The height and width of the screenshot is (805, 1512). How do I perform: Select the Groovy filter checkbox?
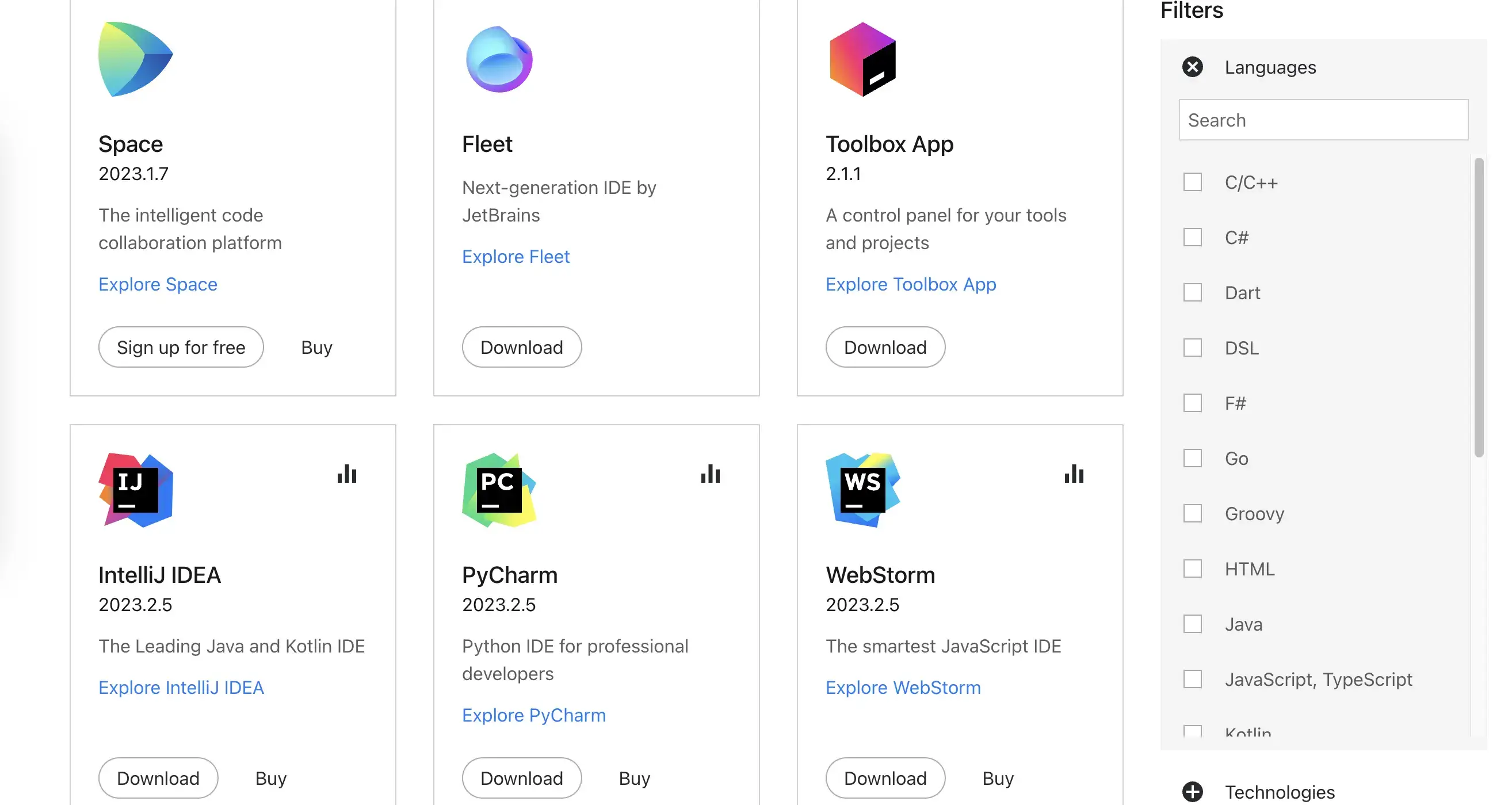[x=1192, y=513]
